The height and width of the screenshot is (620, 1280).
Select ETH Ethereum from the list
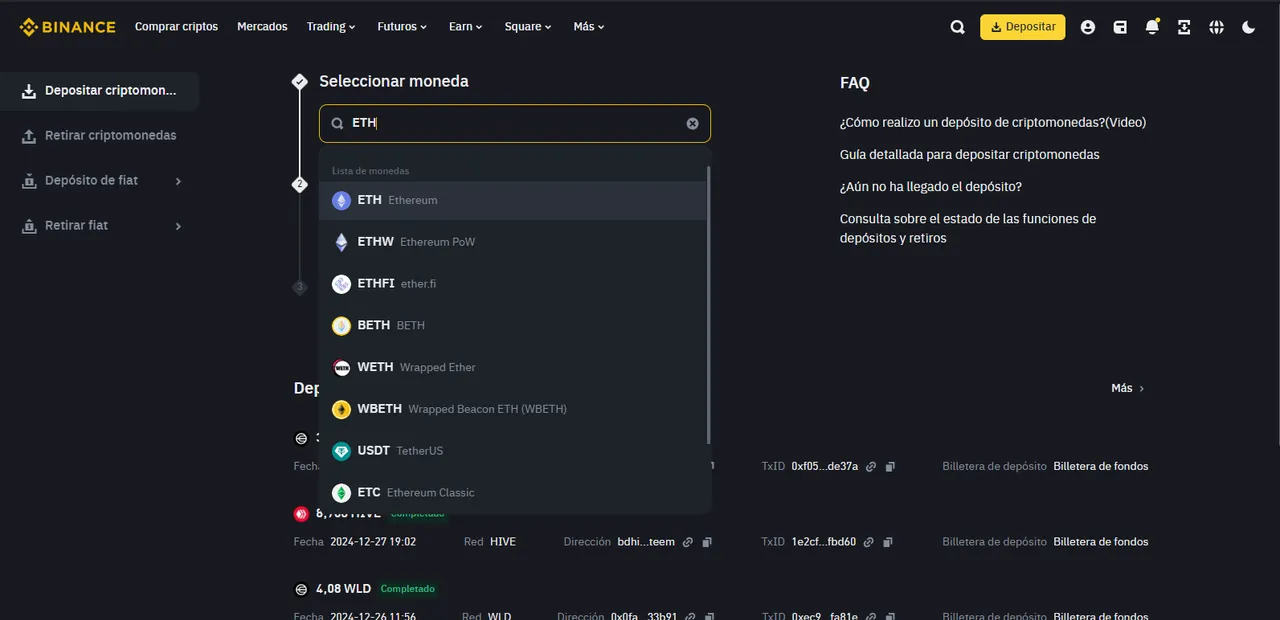[513, 200]
